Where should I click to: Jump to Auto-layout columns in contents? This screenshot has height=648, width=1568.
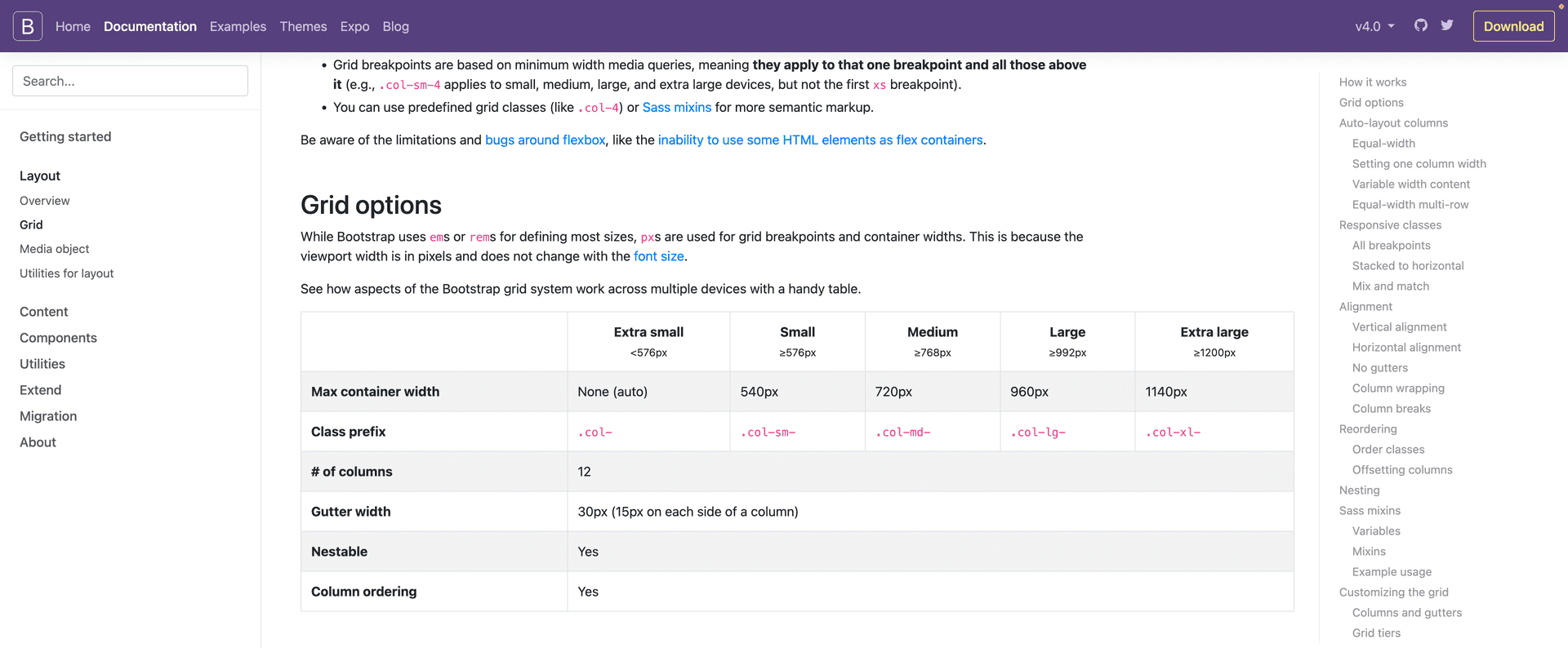[x=1393, y=123]
